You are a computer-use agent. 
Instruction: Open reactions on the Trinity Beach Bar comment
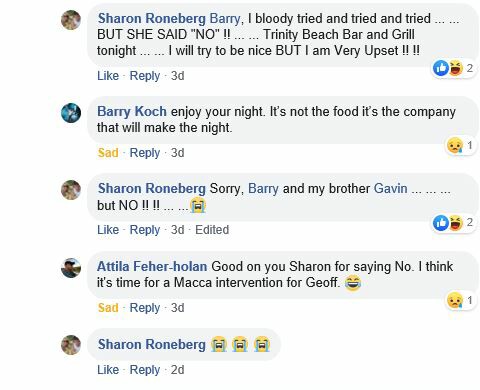click(453, 68)
